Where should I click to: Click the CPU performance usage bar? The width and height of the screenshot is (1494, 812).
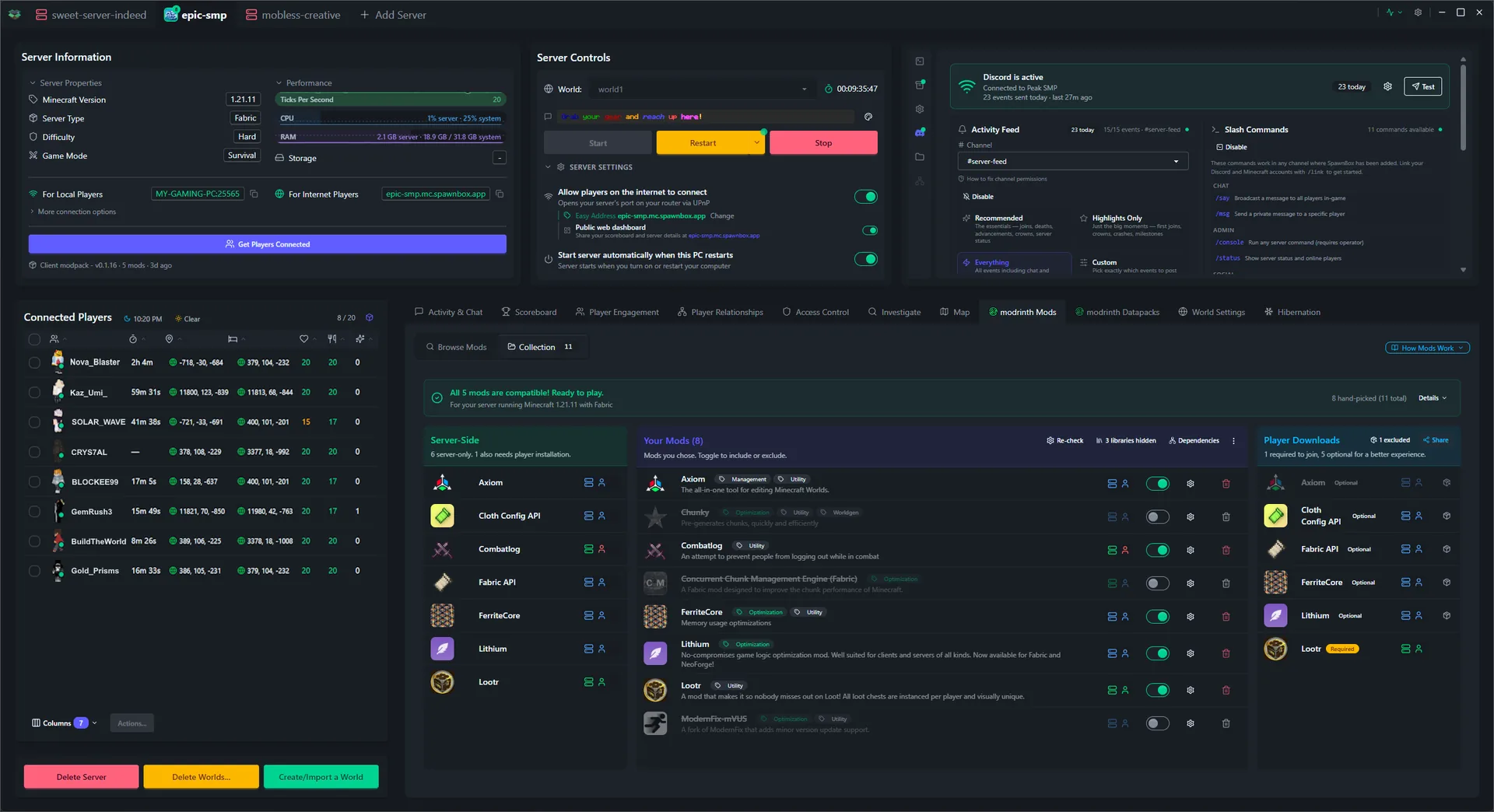coord(389,118)
